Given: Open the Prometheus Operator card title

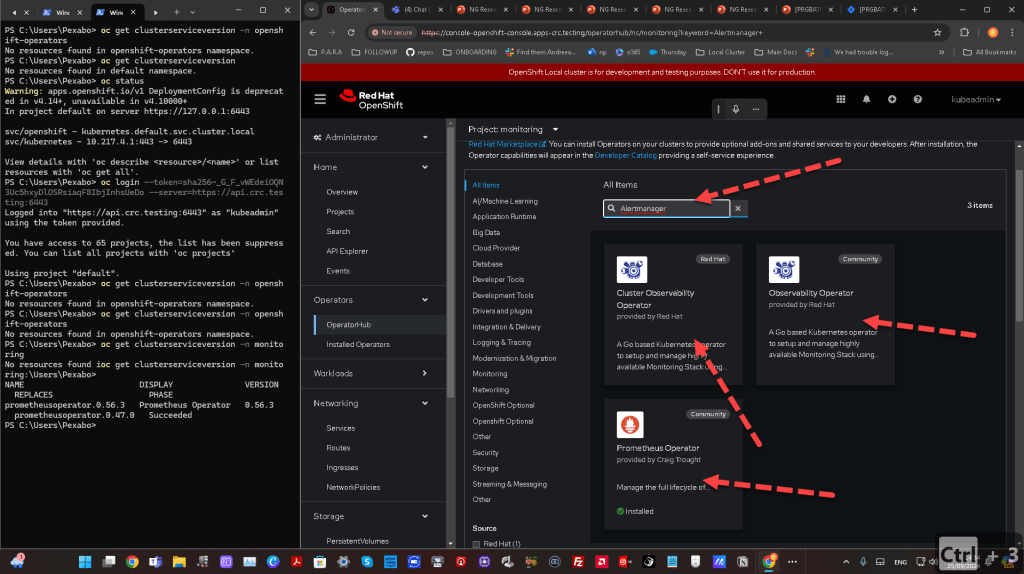Looking at the screenshot, I should pos(658,448).
